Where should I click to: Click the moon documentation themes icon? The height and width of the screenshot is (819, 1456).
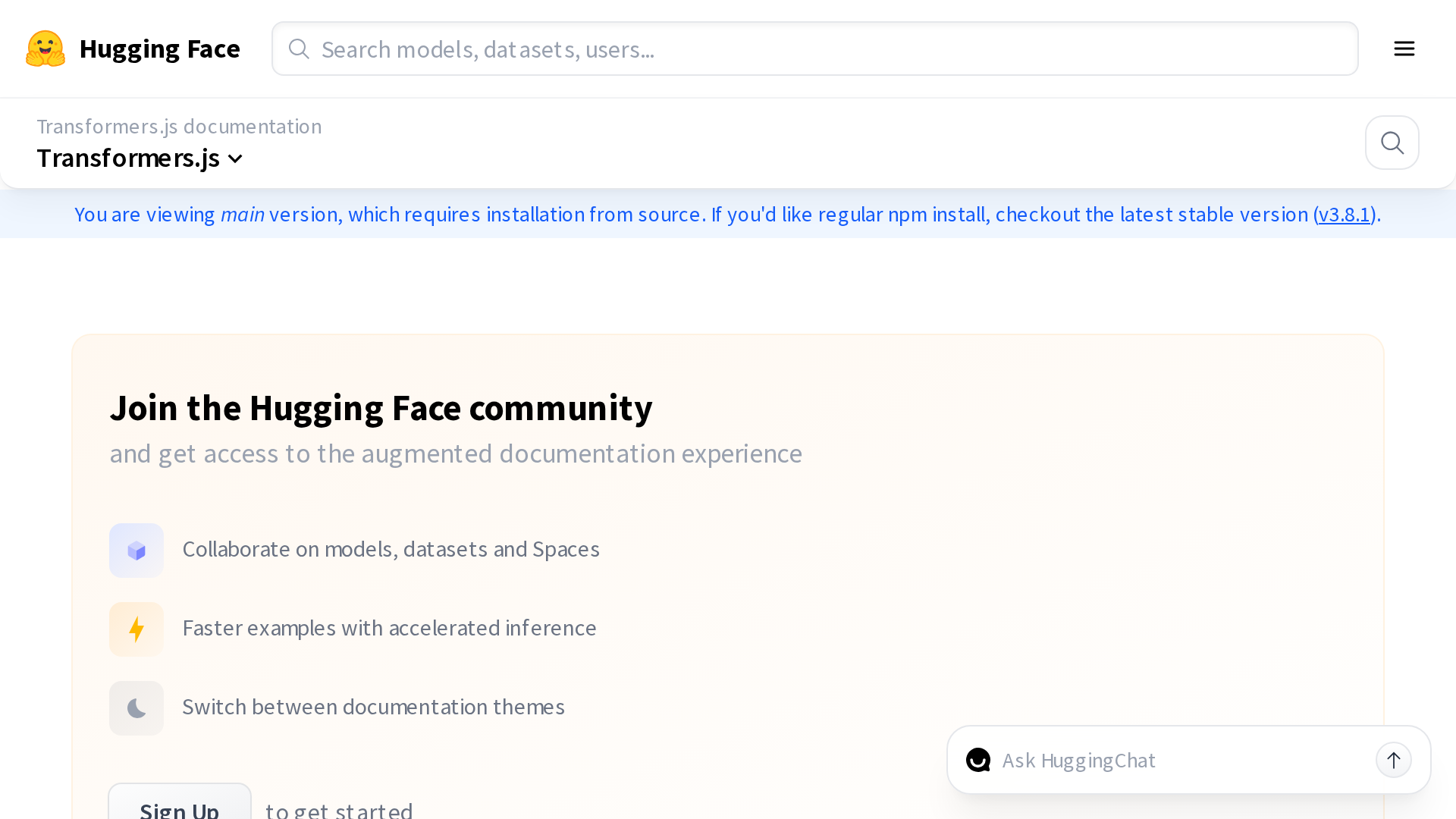click(136, 708)
